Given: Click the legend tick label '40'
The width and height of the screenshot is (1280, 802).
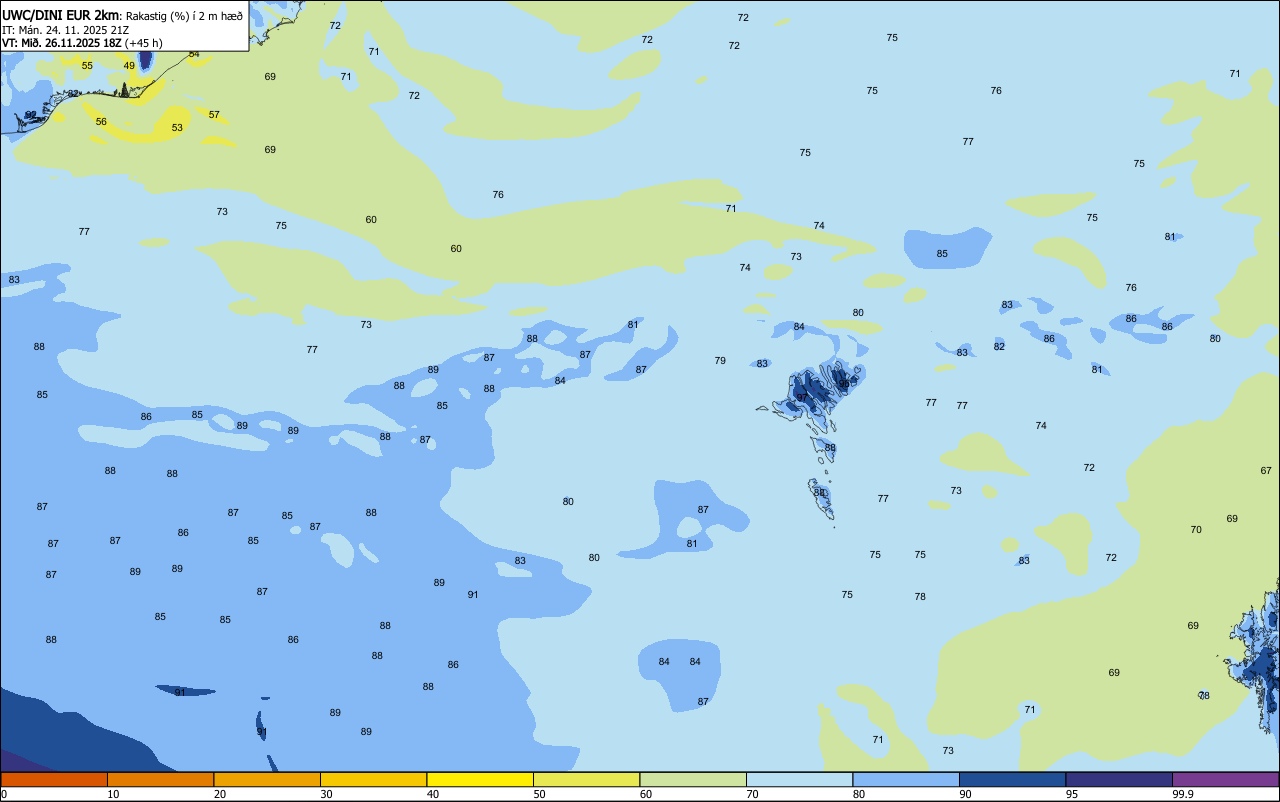Looking at the screenshot, I should 432,794.
